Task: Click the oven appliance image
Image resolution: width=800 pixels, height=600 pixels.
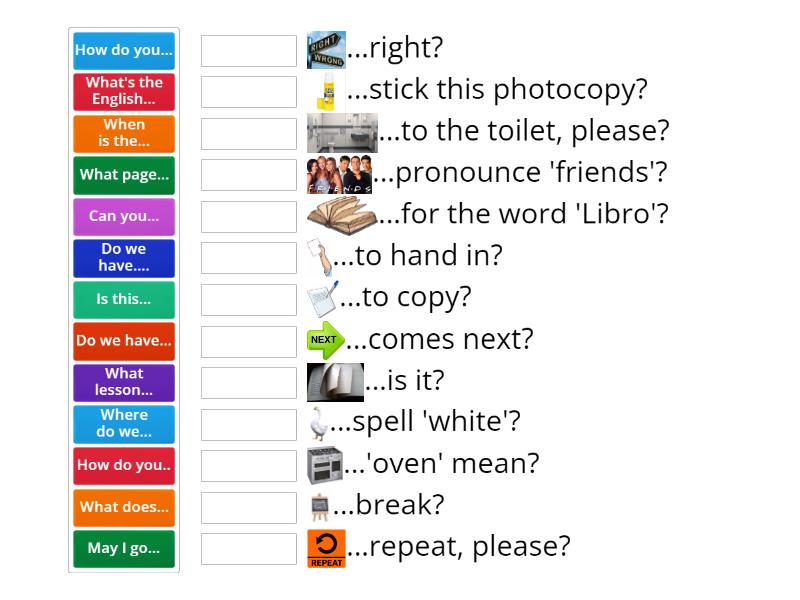Action: point(325,465)
